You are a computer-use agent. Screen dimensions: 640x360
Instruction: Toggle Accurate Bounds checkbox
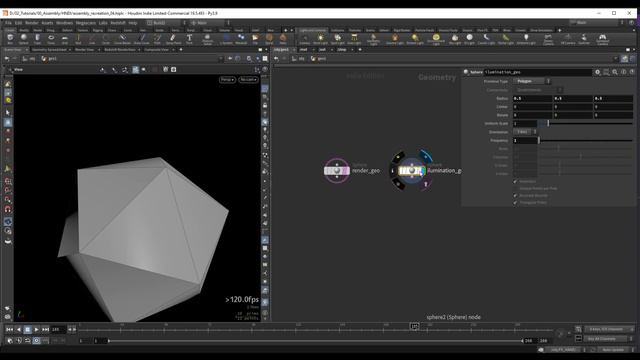pyautogui.click(x=515, y=196)
